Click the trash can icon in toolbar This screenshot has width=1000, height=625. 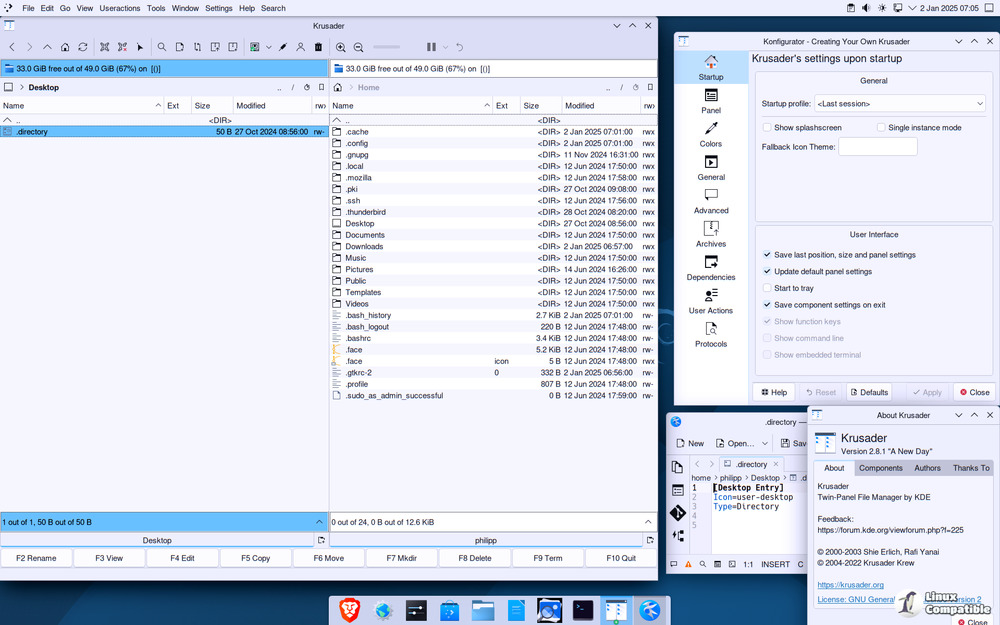point(318,47)
